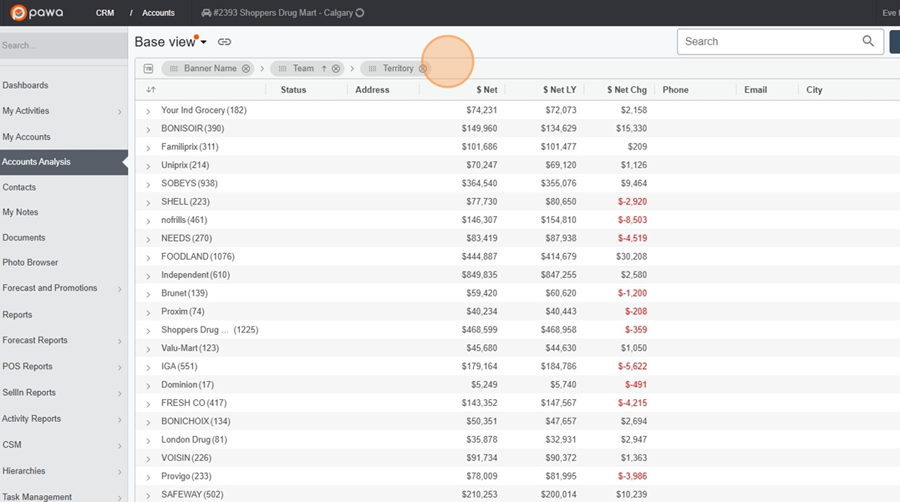
Task: Click the sidebar Search field
Action: point(64,45)
